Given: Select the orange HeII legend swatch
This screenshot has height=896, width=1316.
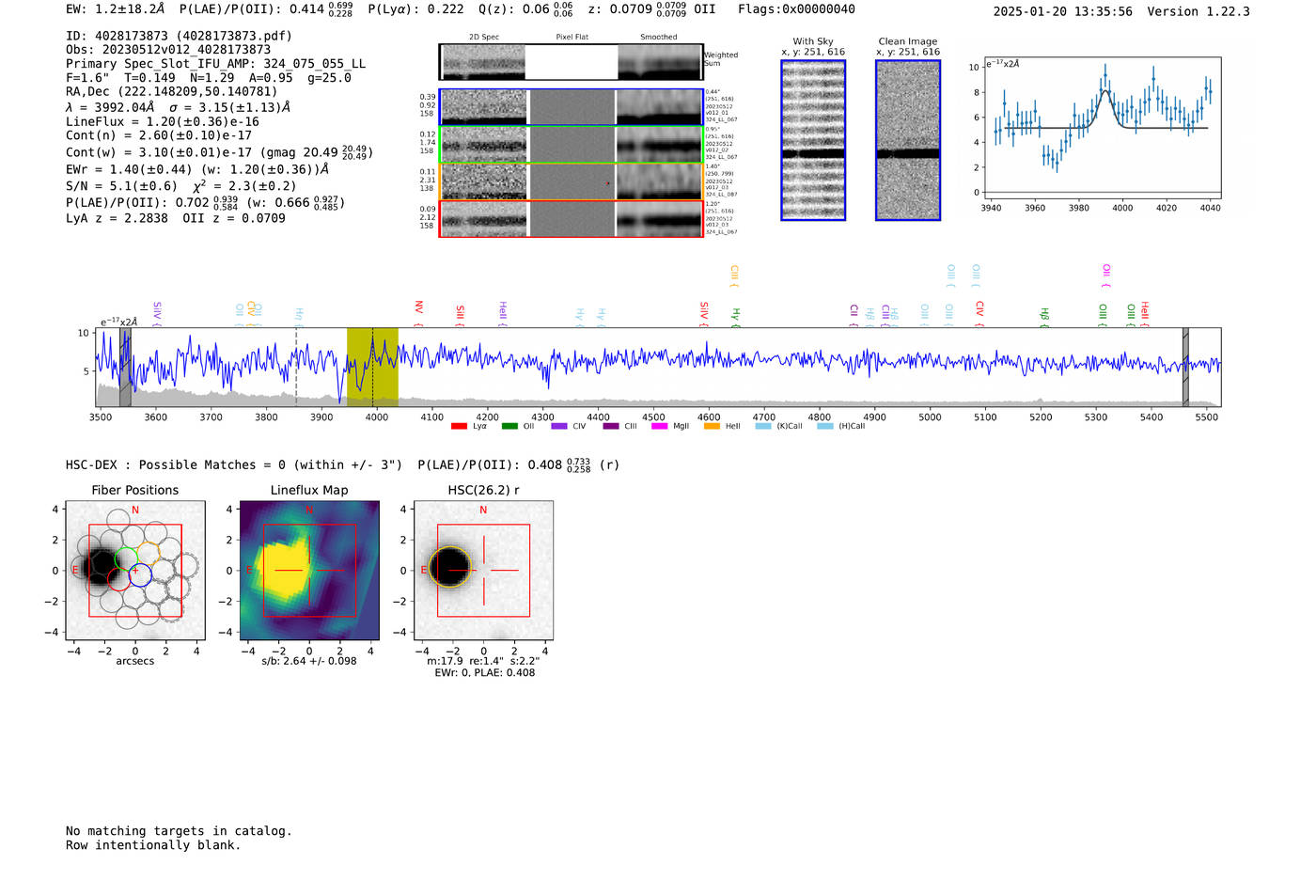Looking at the screenshot, I should coord(712,426).
